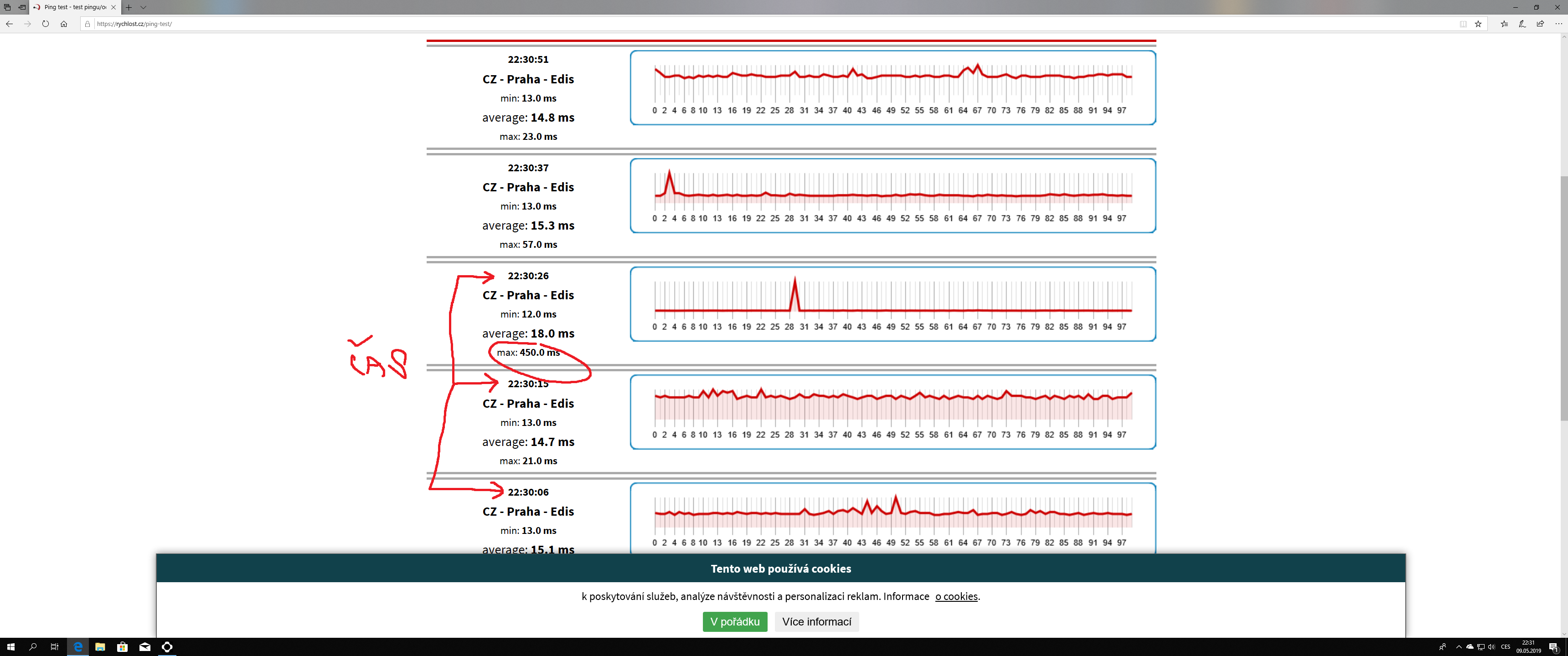
Task: Open a new tab
Action: point(129,7)
